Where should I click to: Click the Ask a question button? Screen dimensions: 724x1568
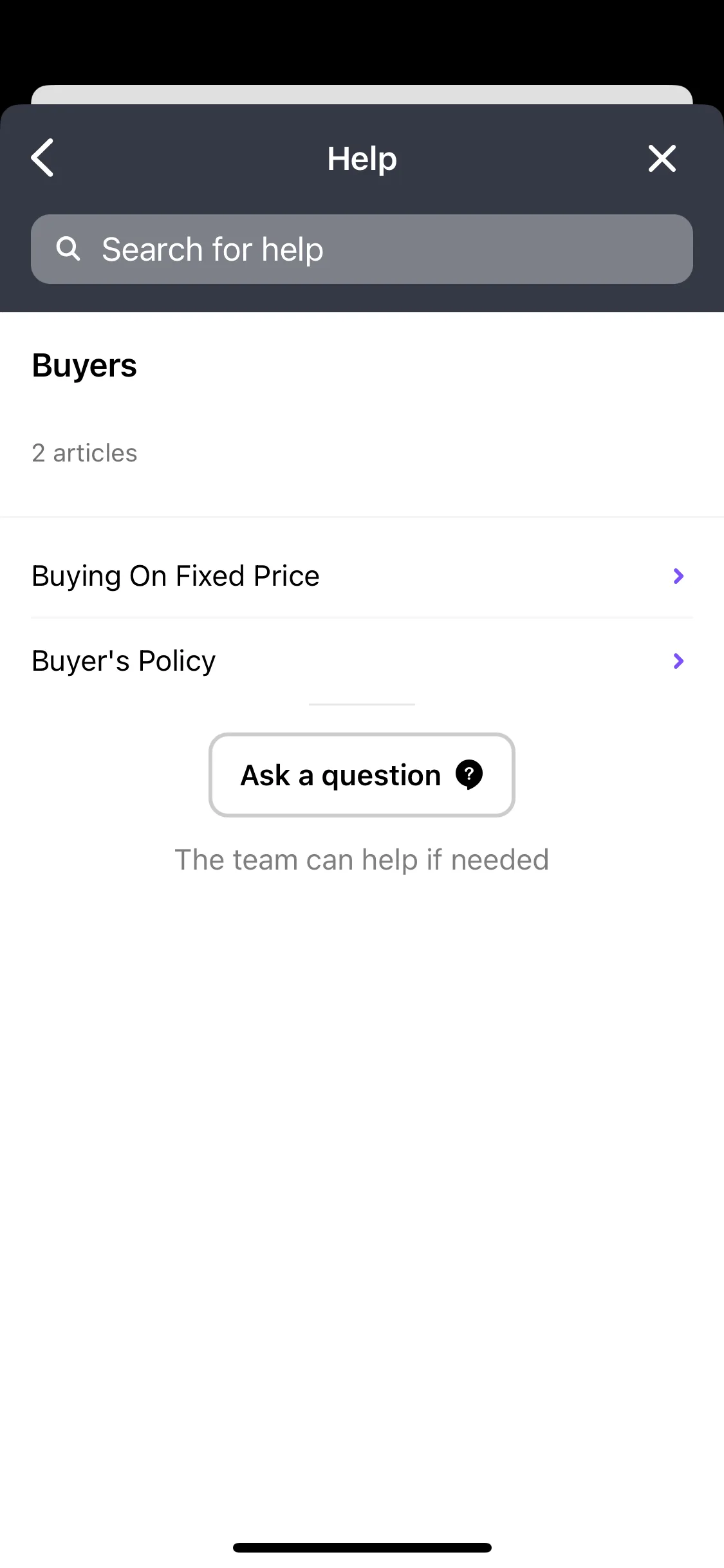pyautogui.click(x=362, y=775)
